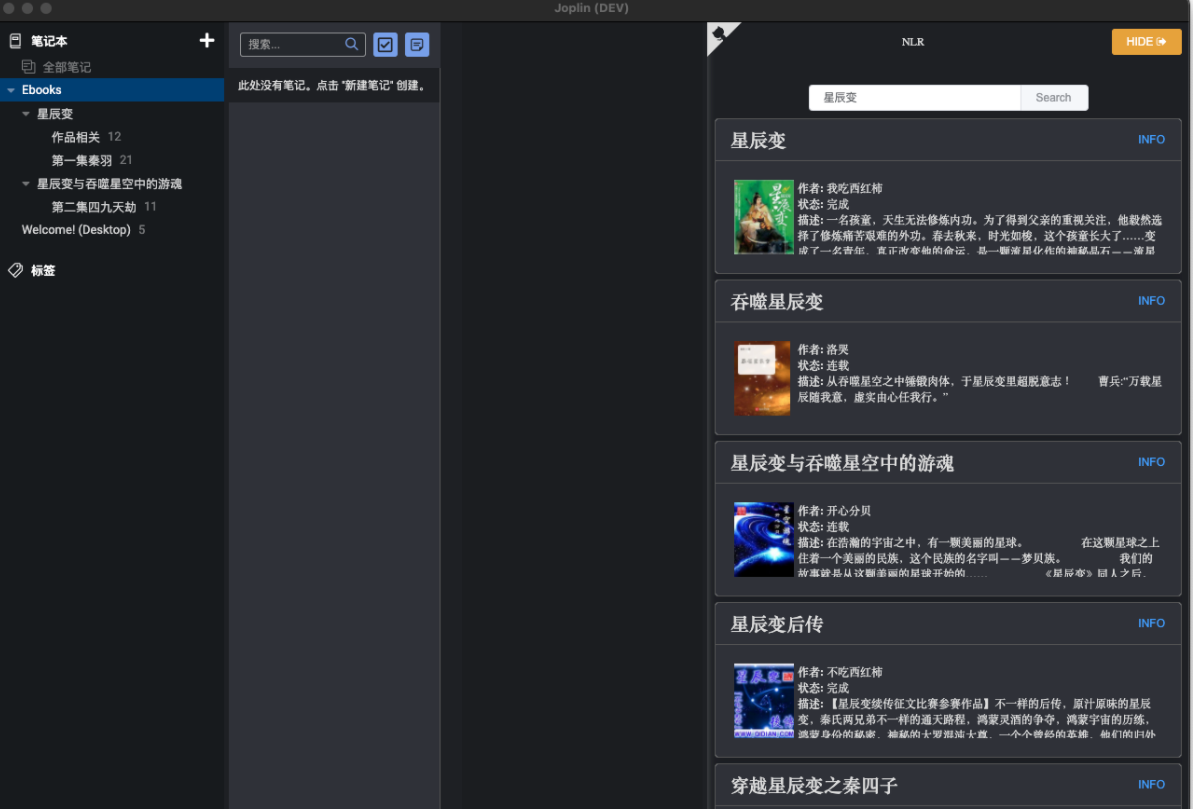
Task: Collapse the Ebooks notebook
Action: coord(11,90)
